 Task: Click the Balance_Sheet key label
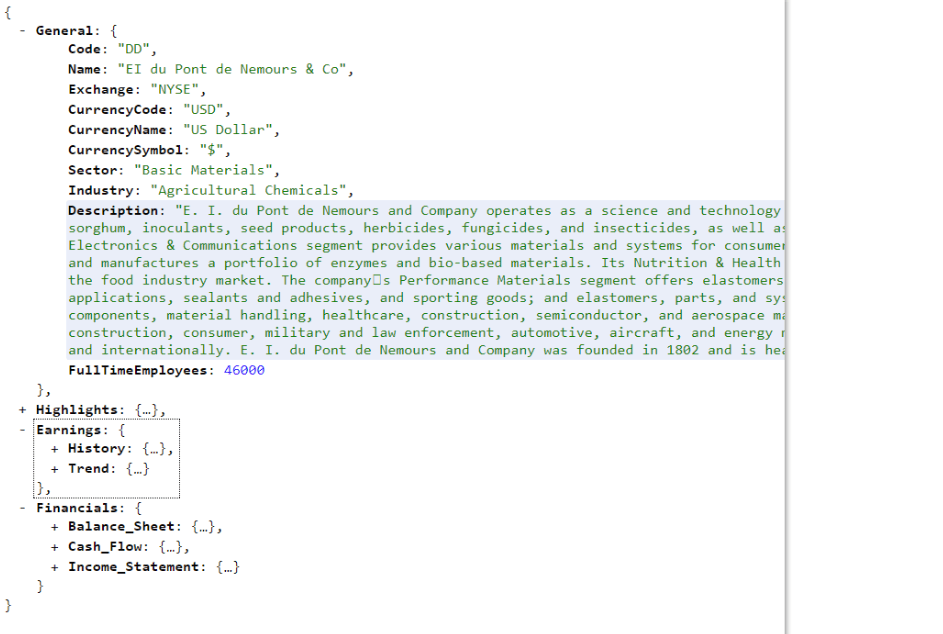(x=121, y=527)
